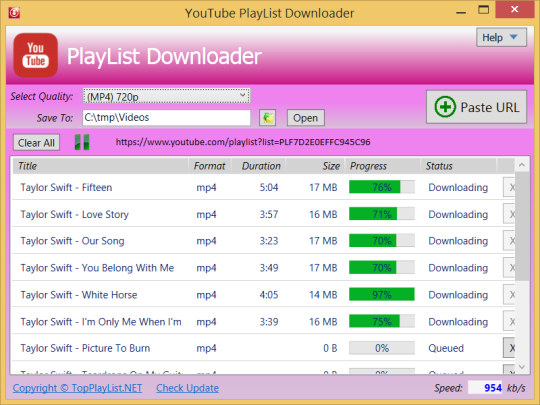Click the Check Update link

pos(187,388)
